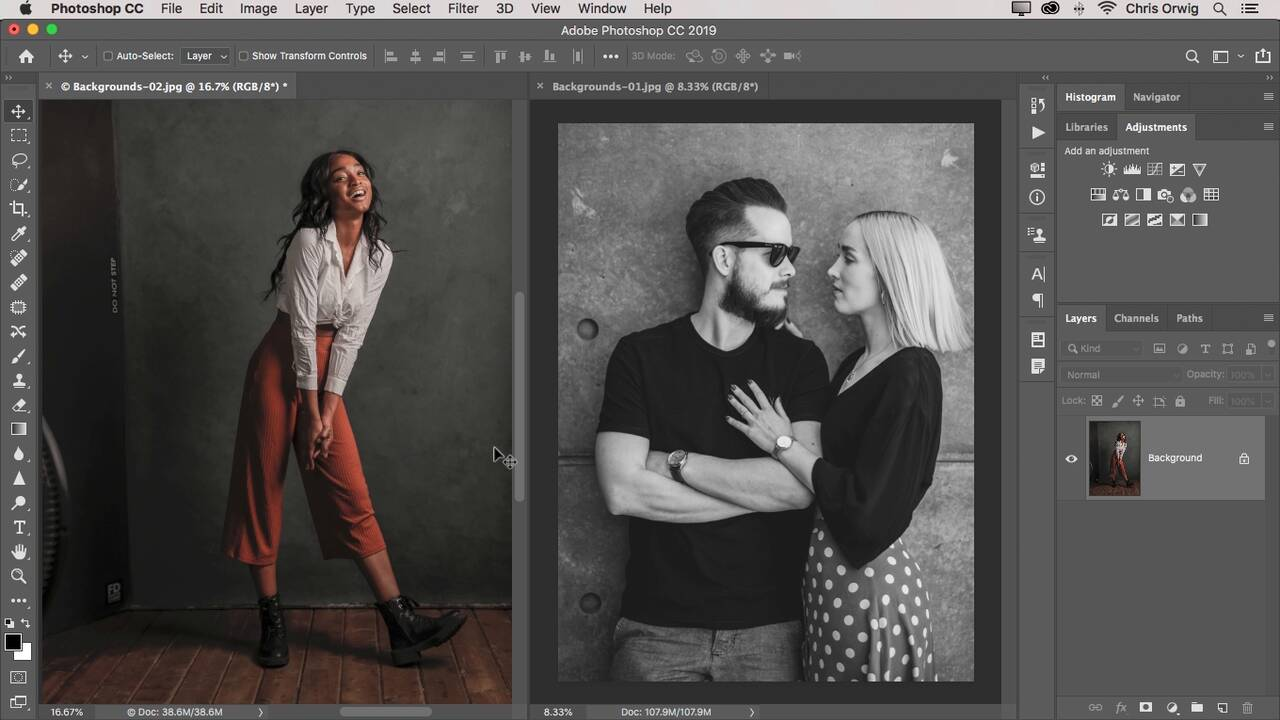
Task: Select the Rectangular Marquee tool
Action: click(x=18, y=136)
